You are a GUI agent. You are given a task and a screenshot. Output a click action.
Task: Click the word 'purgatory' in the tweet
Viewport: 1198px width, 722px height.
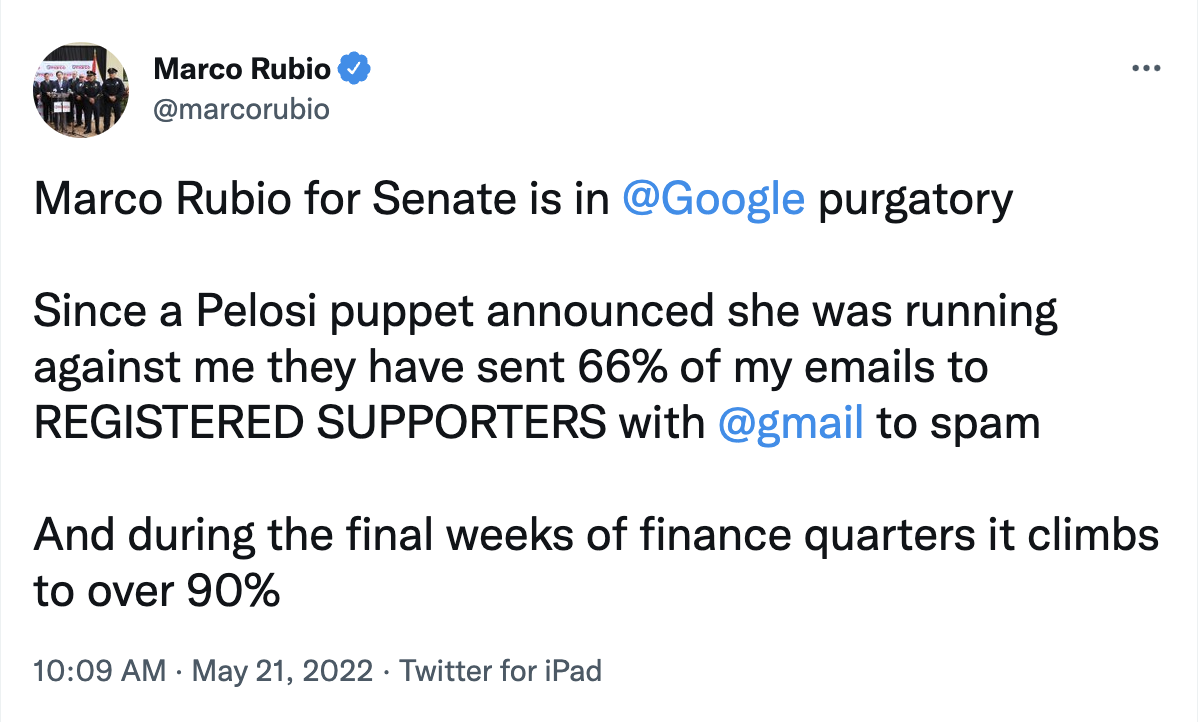coord(915,200)
